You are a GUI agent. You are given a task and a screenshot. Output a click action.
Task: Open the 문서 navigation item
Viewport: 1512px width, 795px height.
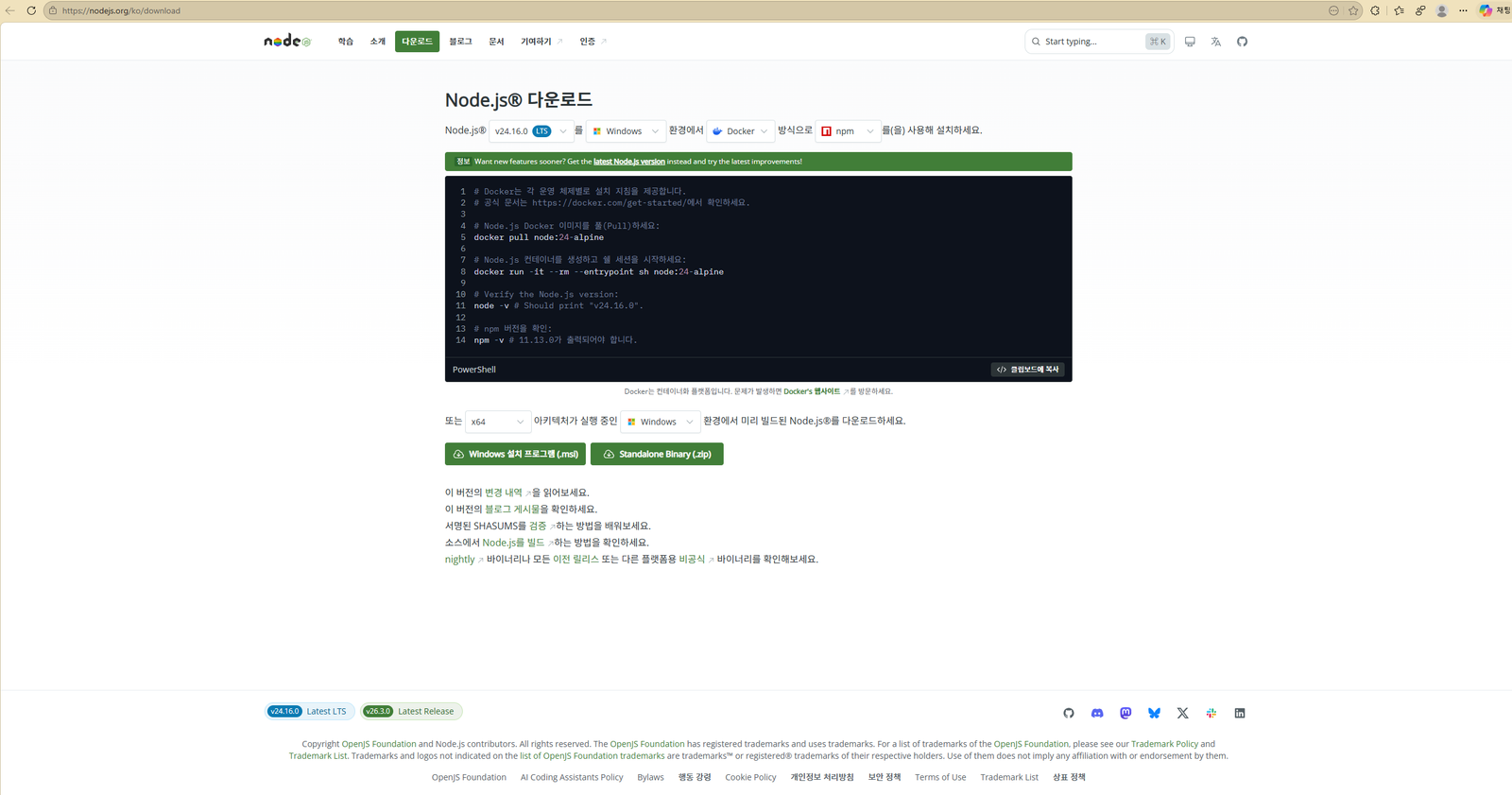496,42
